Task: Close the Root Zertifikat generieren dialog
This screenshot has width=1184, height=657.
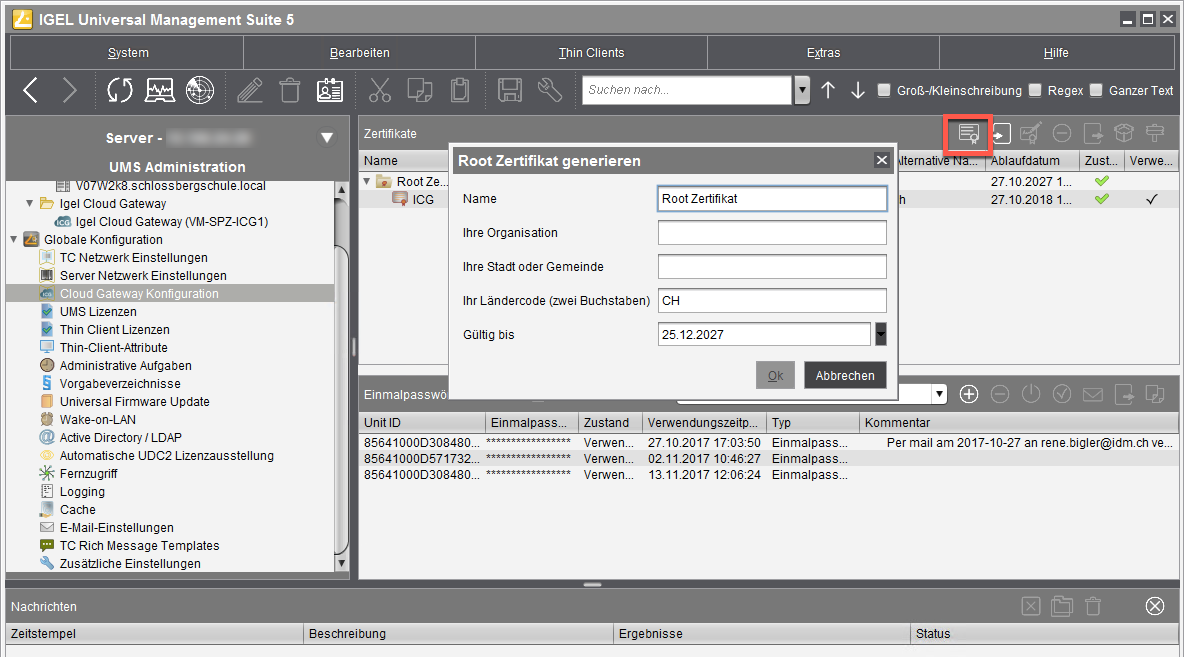Action: (881, 160)
